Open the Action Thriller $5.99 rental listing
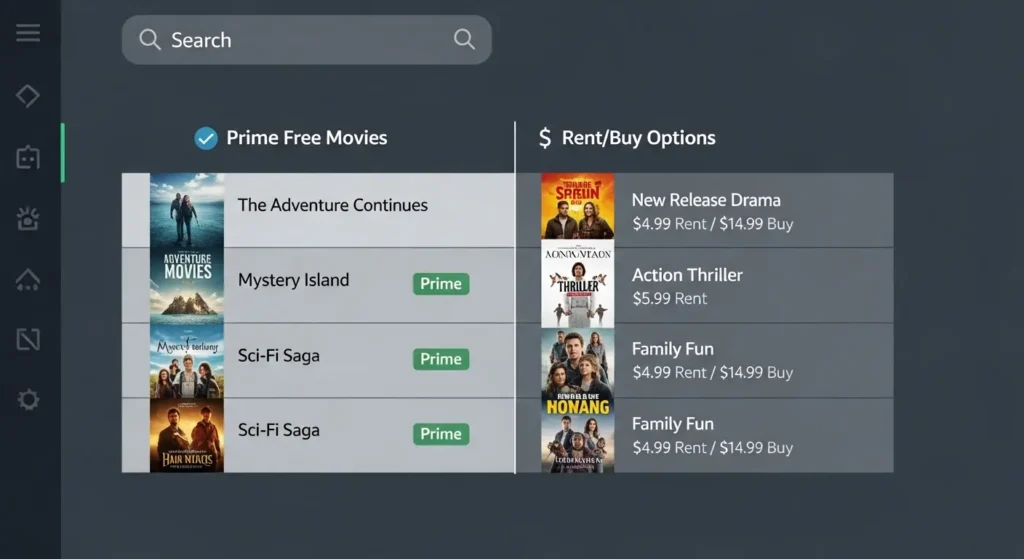This screenshot has width=1024, height=559. point(687,286)
